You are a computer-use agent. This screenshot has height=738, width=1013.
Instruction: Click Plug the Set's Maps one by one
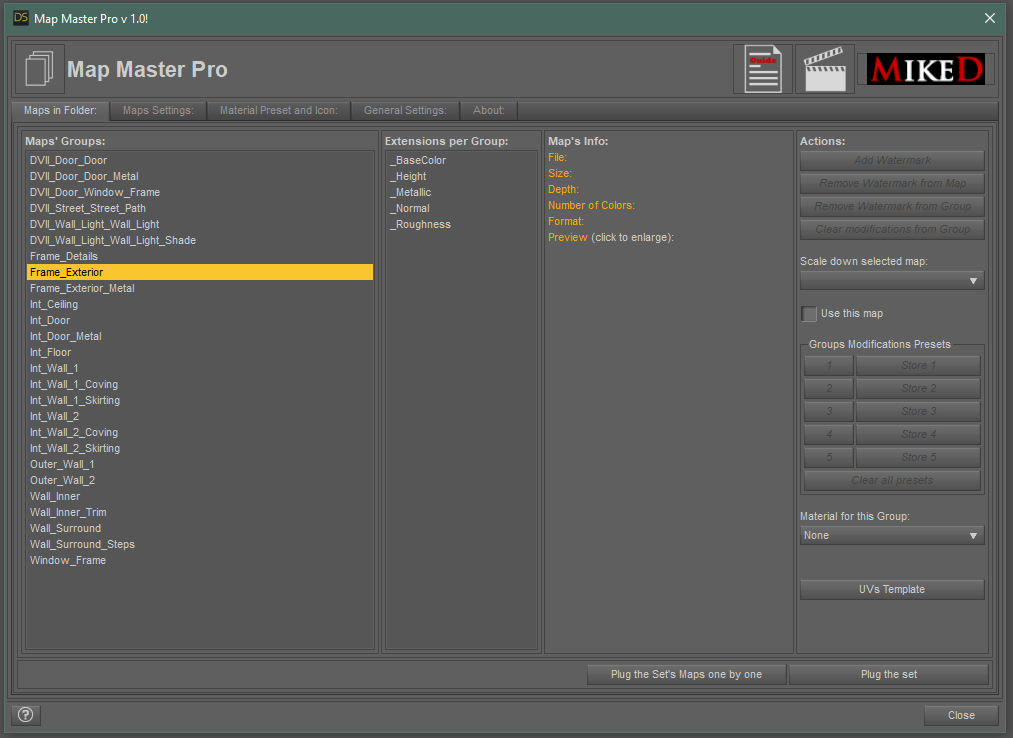[x=686, y=674]
